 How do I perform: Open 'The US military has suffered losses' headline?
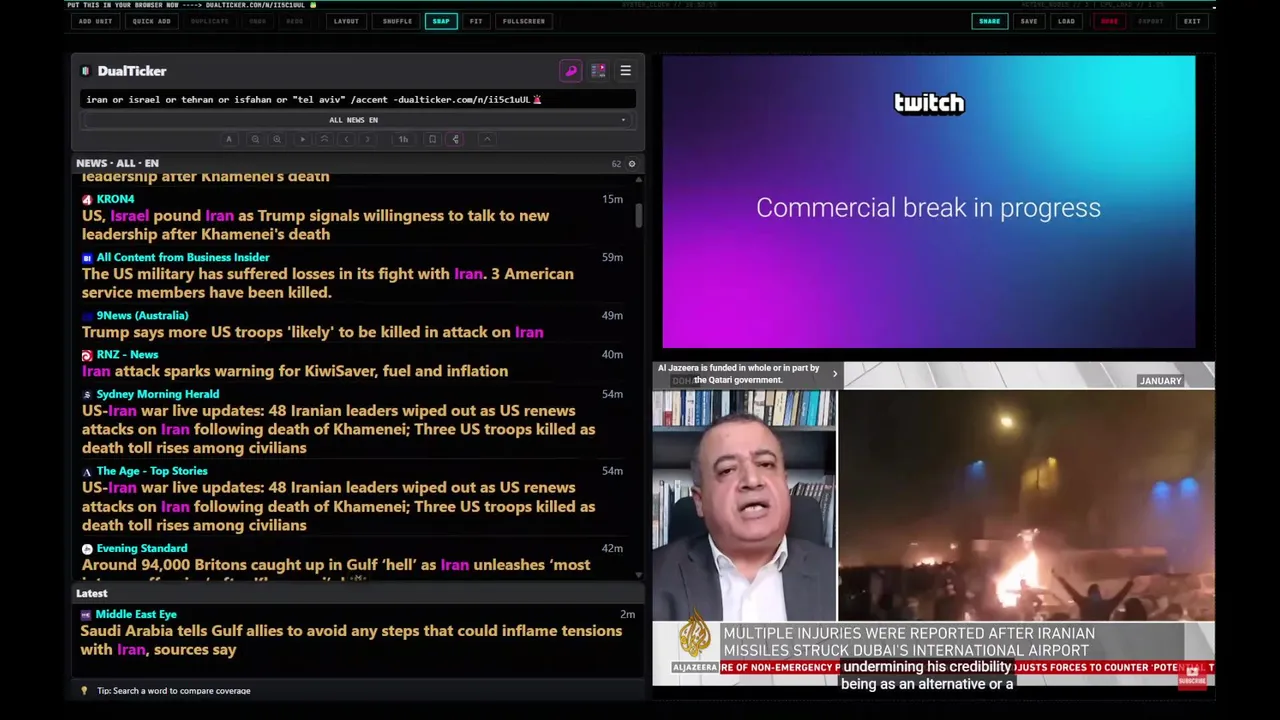[328, 283]
